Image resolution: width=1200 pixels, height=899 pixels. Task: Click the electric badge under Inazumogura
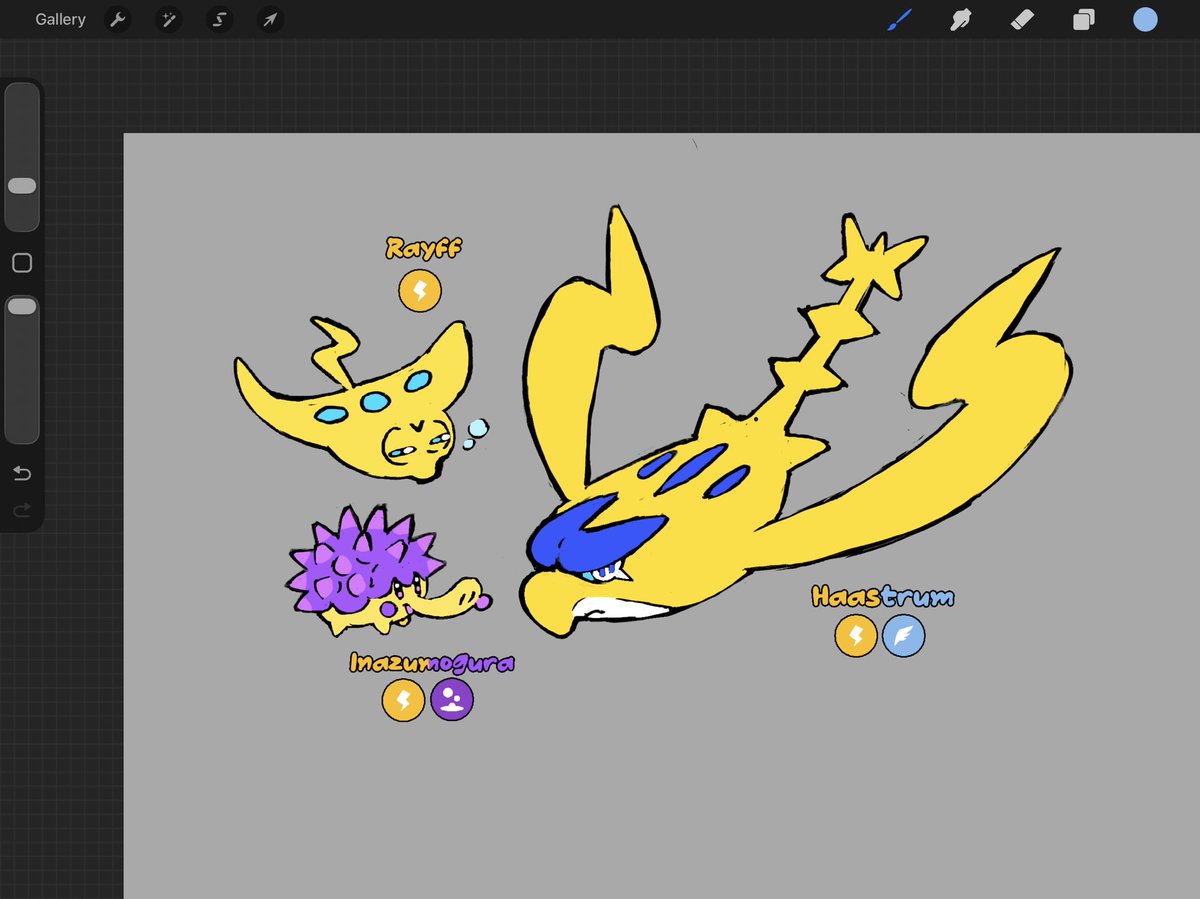[404, 700]
